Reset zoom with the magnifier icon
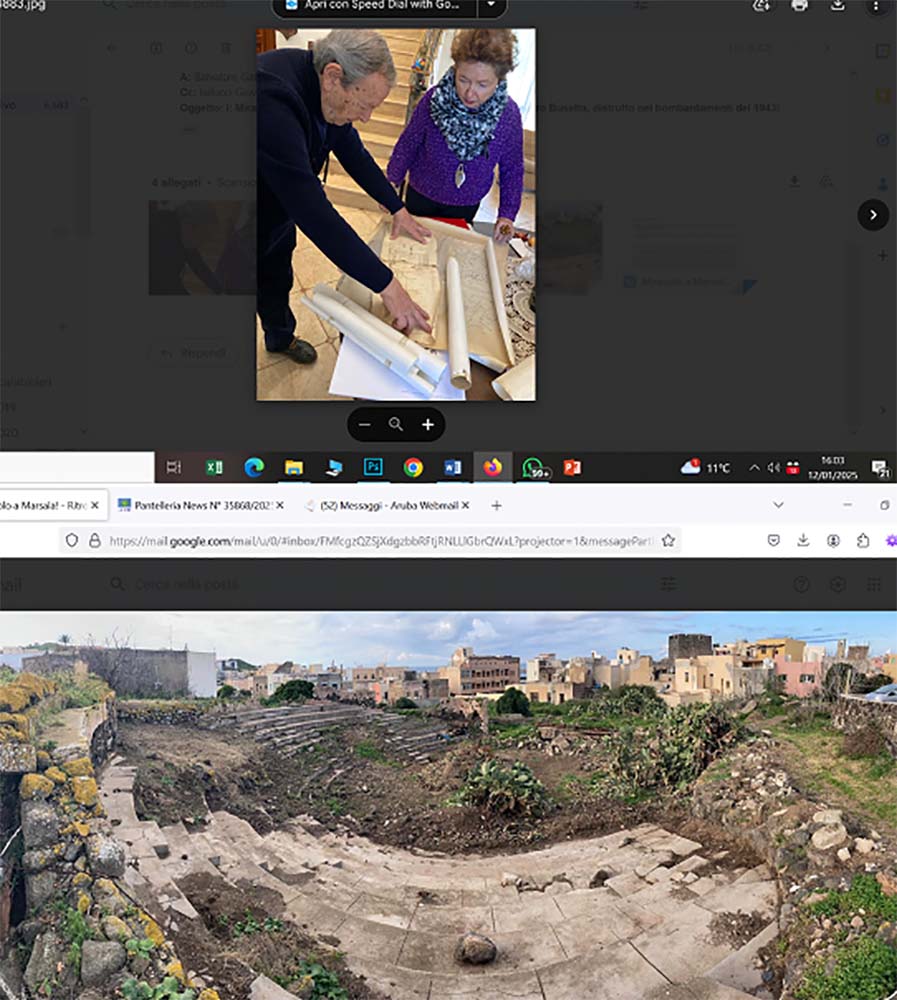Image resolution: width=897 pixels, height=1000 pixels. [x=396, y=424]
